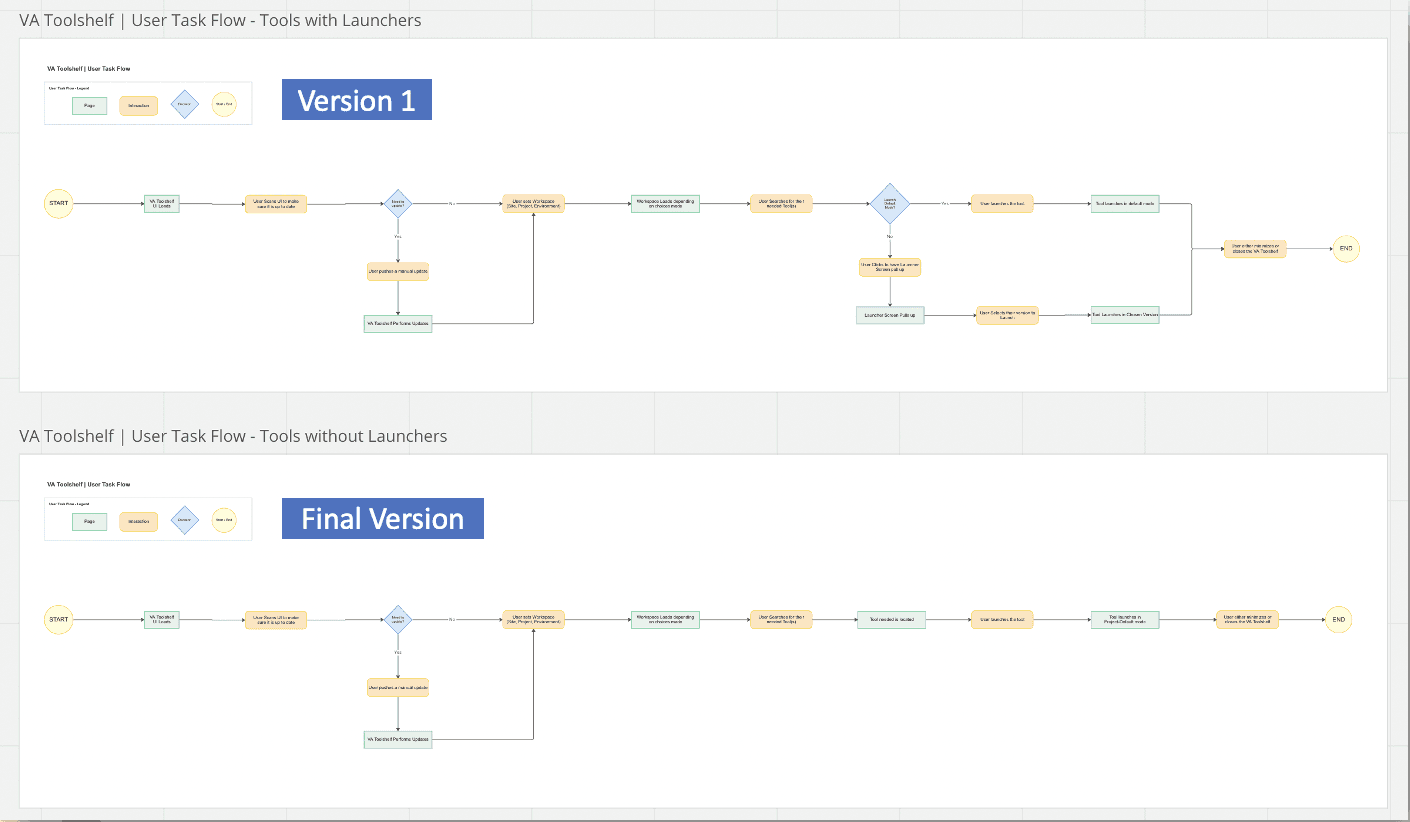Select 'User Searches for their needed Tool(s)' in Final Version
The image size is (1410, 822).
(781, 620)
